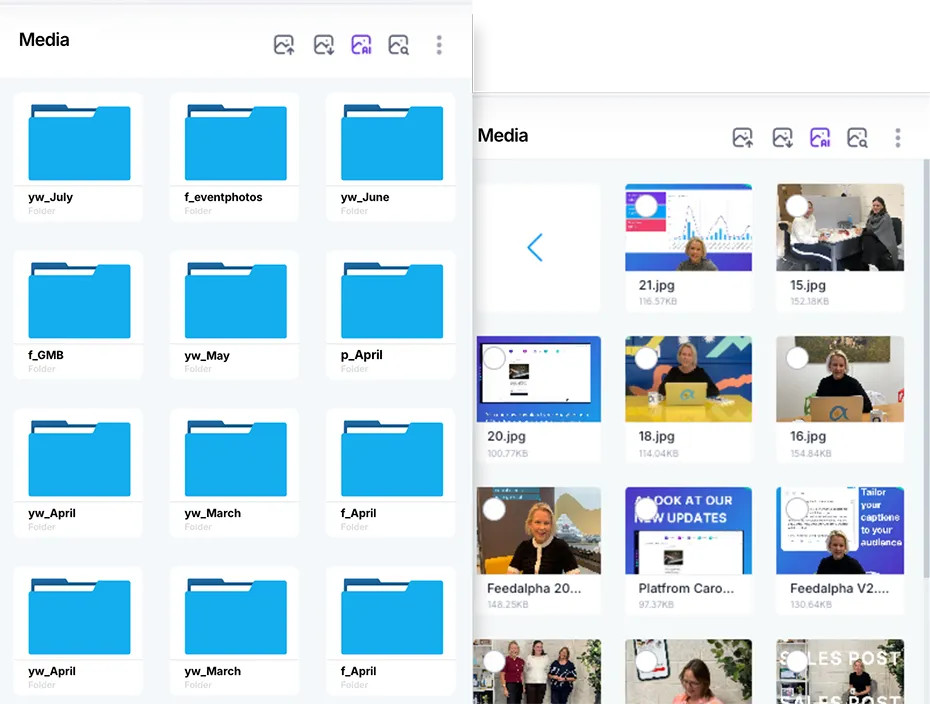
Task: Click import image icon above the photo grid
Action: pos(782,138)
